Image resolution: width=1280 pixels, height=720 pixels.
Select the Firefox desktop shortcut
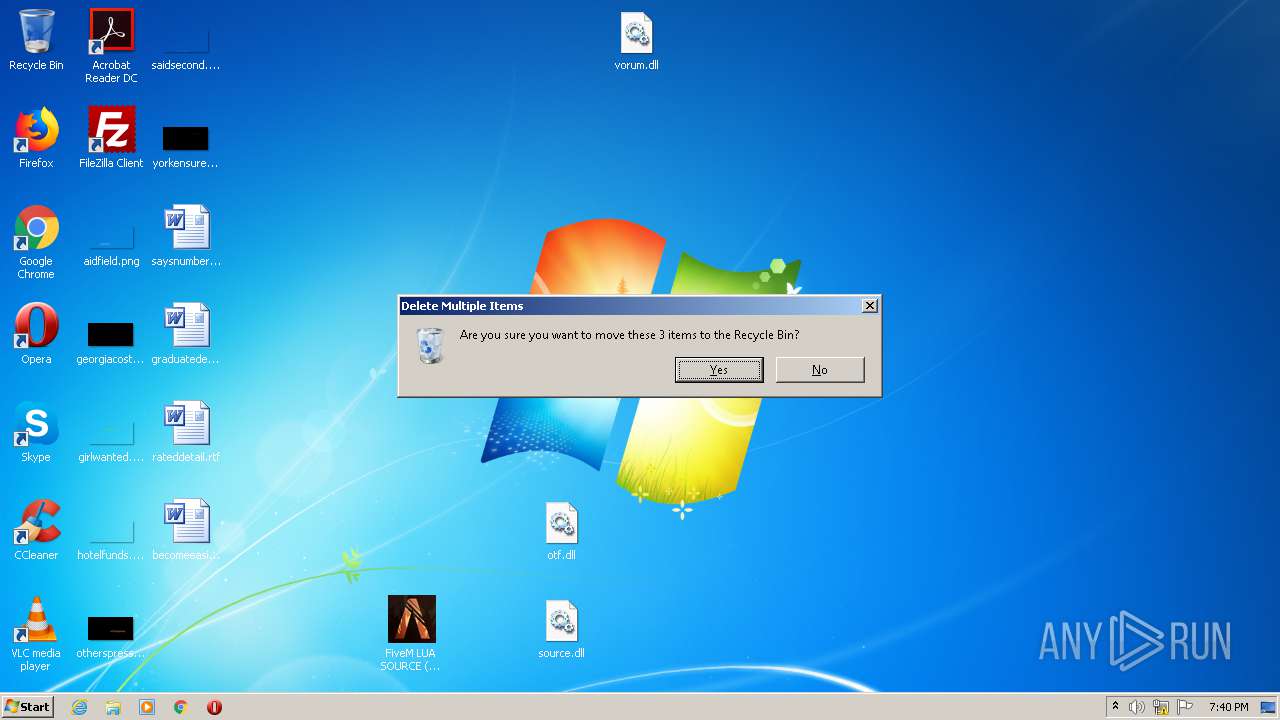click(36, 138)
